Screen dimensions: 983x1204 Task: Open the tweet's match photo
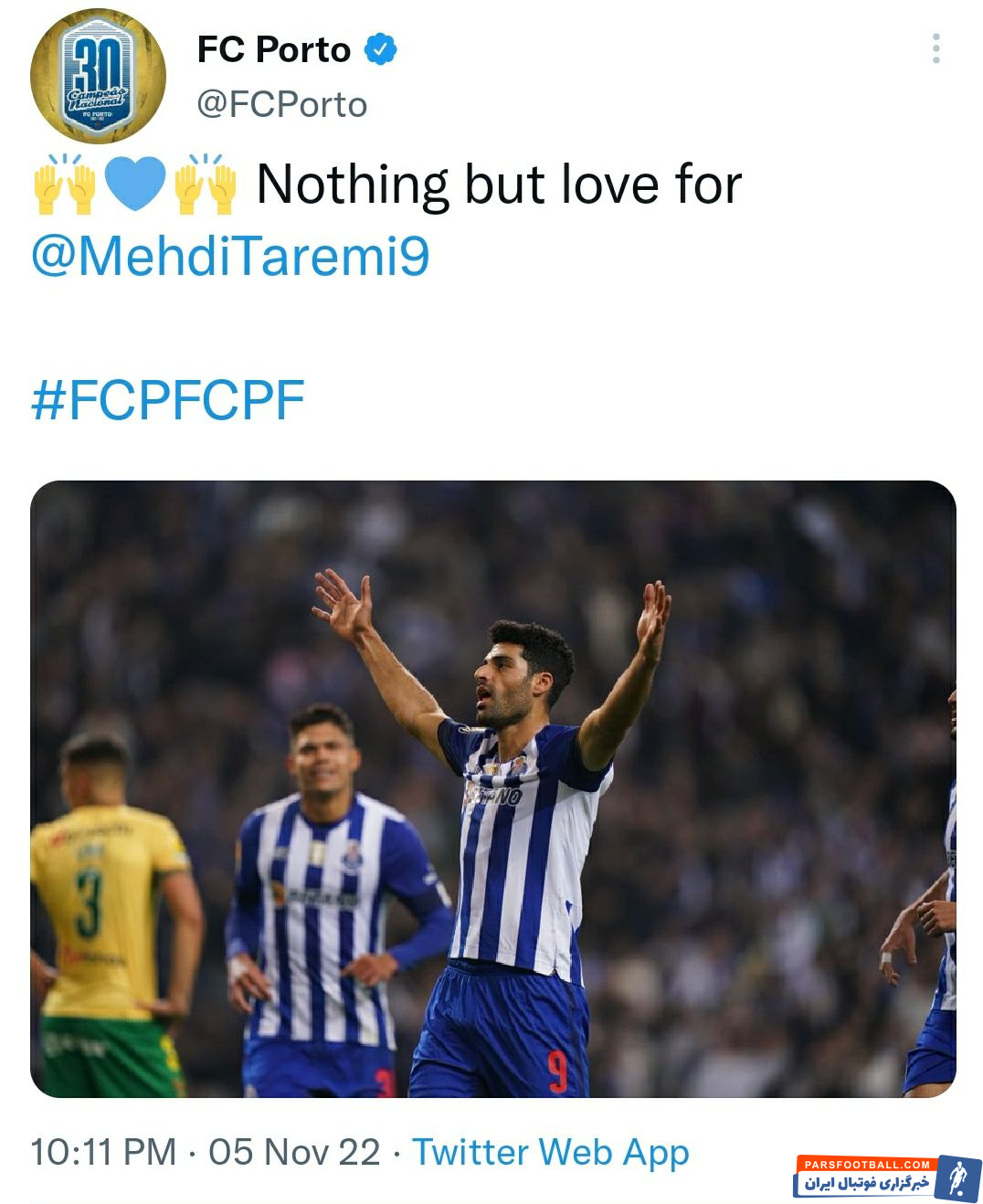tap(493, 788)
